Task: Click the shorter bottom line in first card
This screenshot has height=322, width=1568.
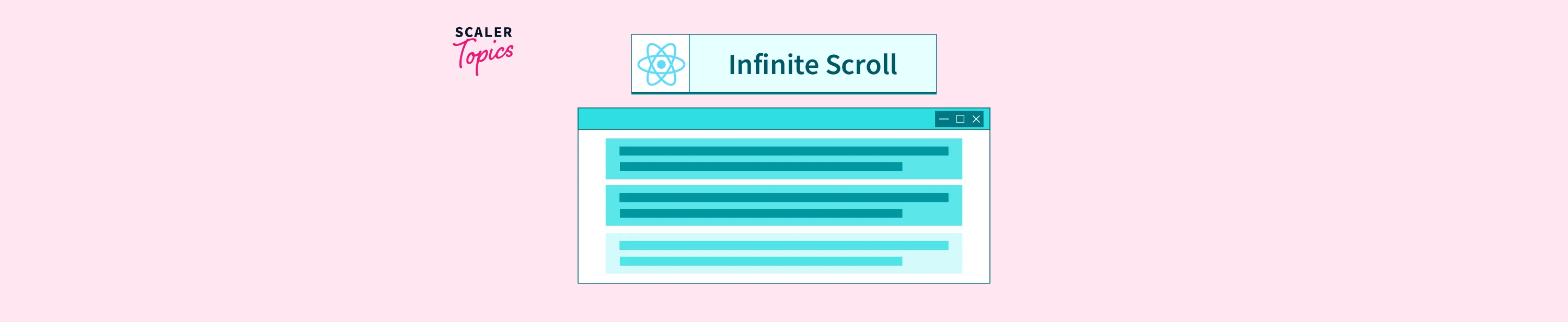Action: coord(760,166)
